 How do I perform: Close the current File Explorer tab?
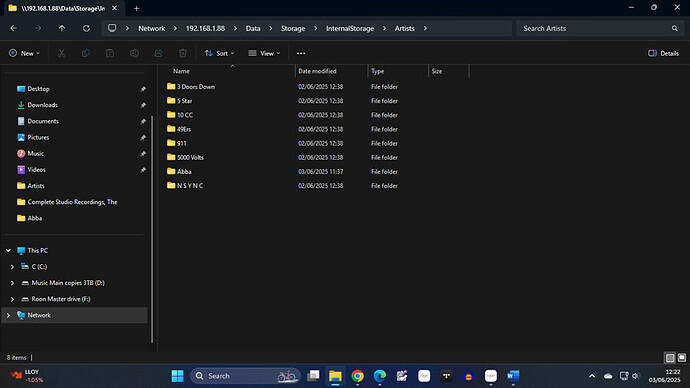point(114,8)
